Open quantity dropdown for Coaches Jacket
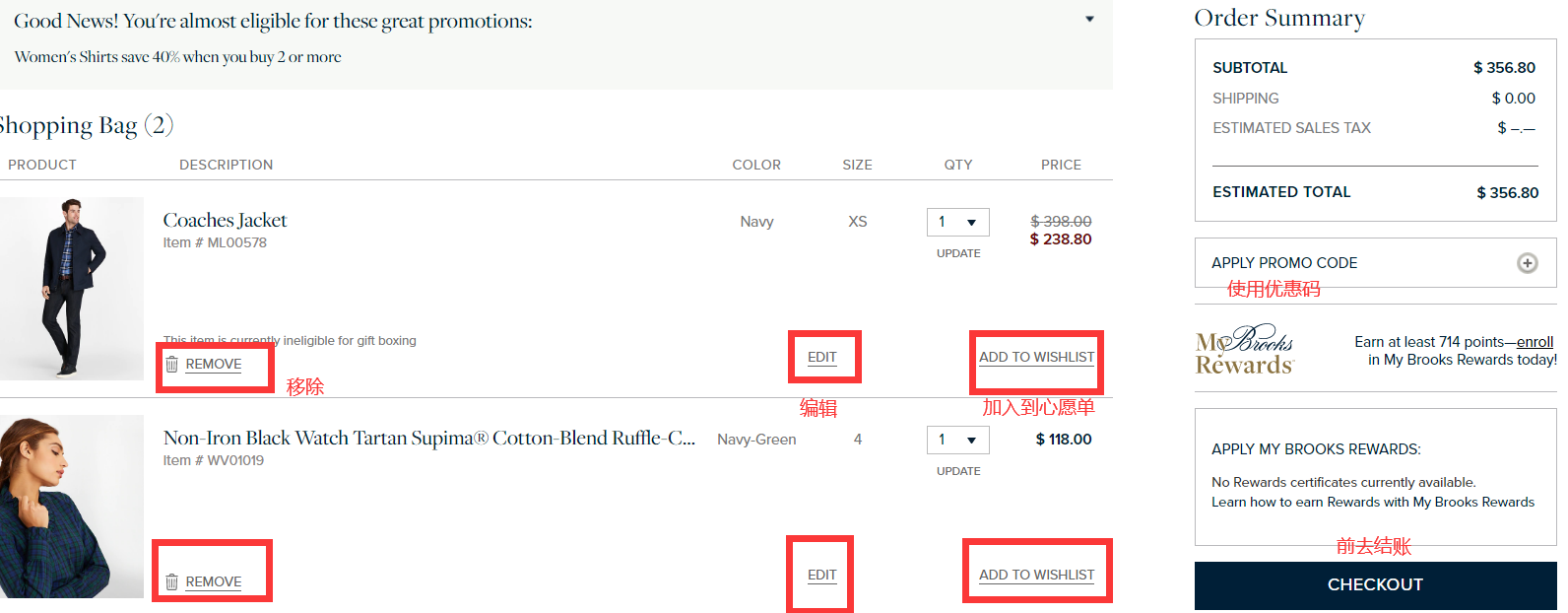Screen dimensions: 1568x613 coord(957,222)
